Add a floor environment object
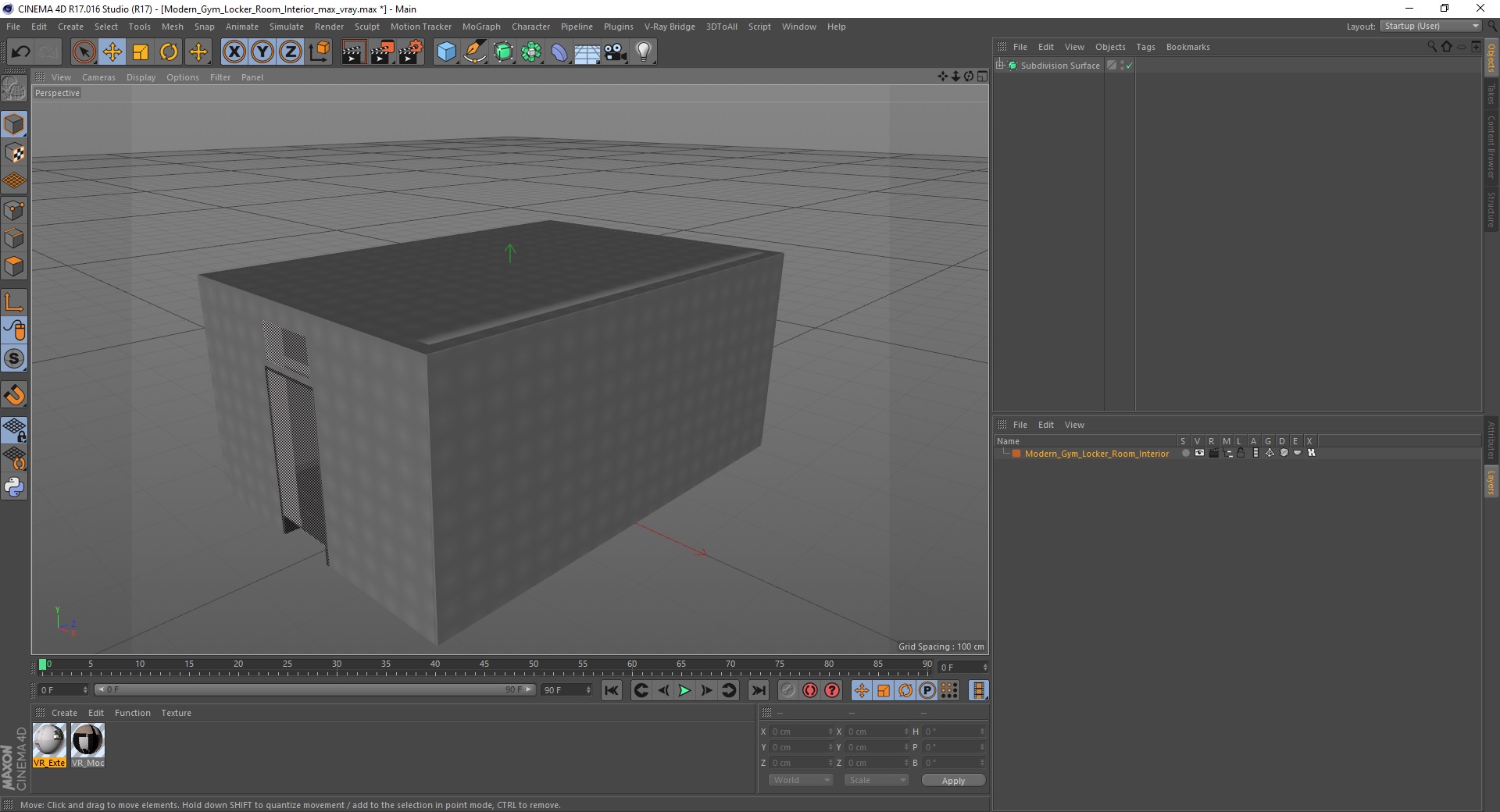The image size is (1500, 812). pyautogui.click(x=587, y=52)
